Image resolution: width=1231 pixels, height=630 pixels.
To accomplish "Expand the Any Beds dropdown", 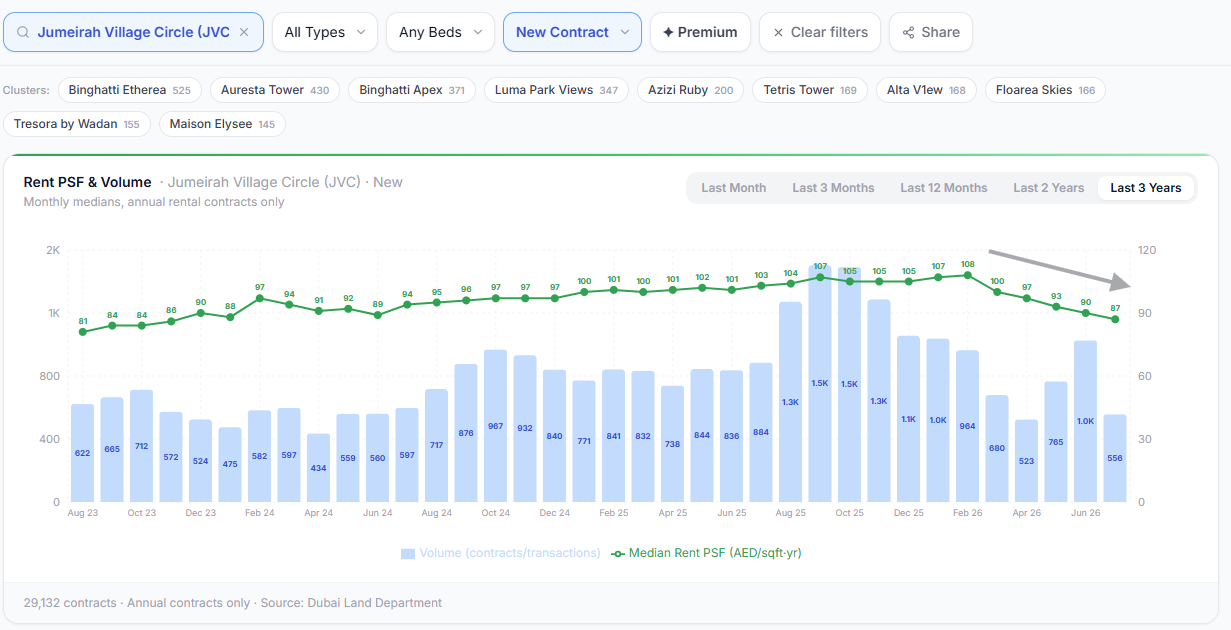I will point(440,32).
